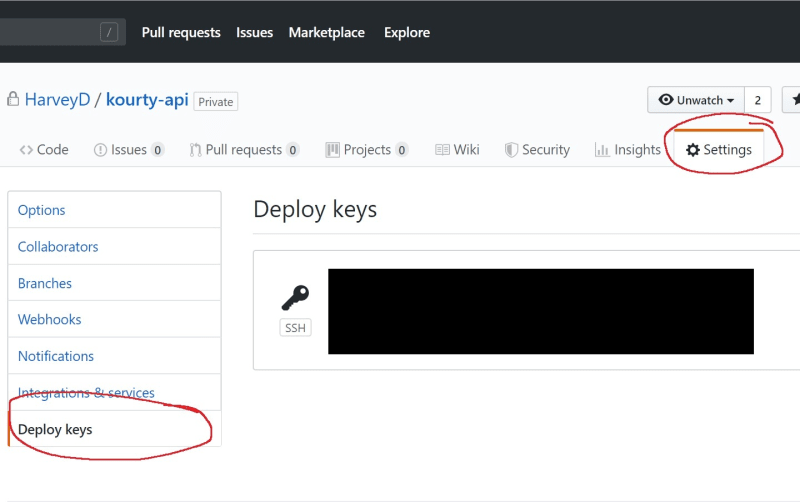Select the Settings tab
800x502 pixels.
pos(718,149)
